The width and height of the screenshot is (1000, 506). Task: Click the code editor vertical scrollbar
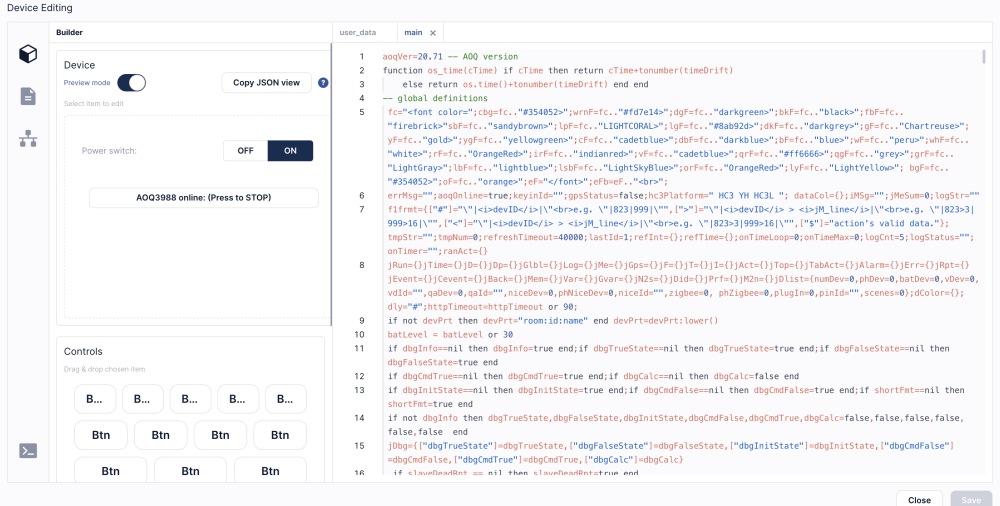tap(985, 57)
